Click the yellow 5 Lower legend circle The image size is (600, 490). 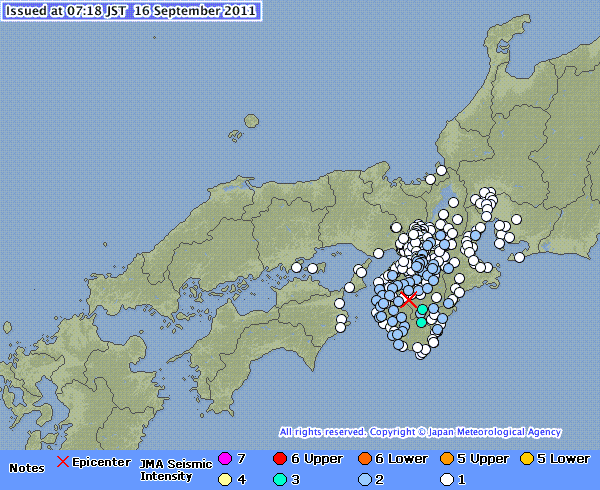pyautogui.click(x=525, y=459)
